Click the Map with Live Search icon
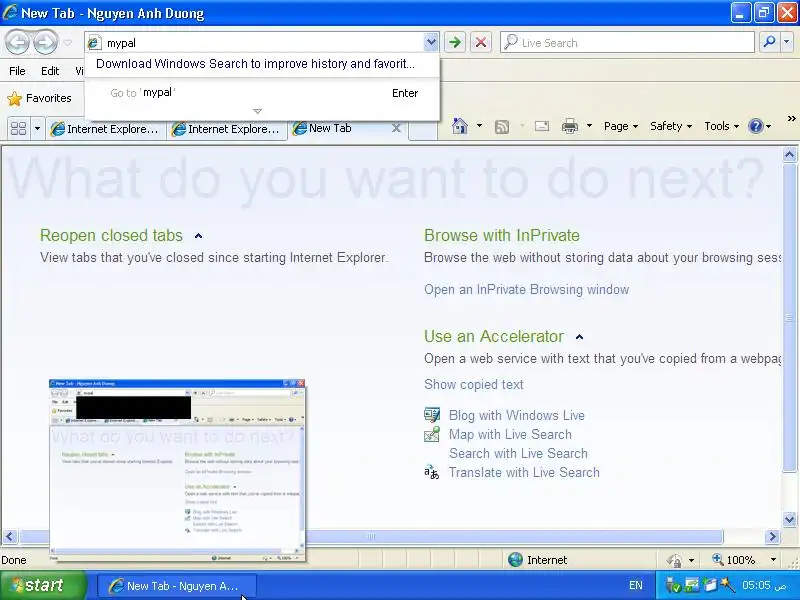Viewport: 800px width, 600px height. [x=432, y=434]
